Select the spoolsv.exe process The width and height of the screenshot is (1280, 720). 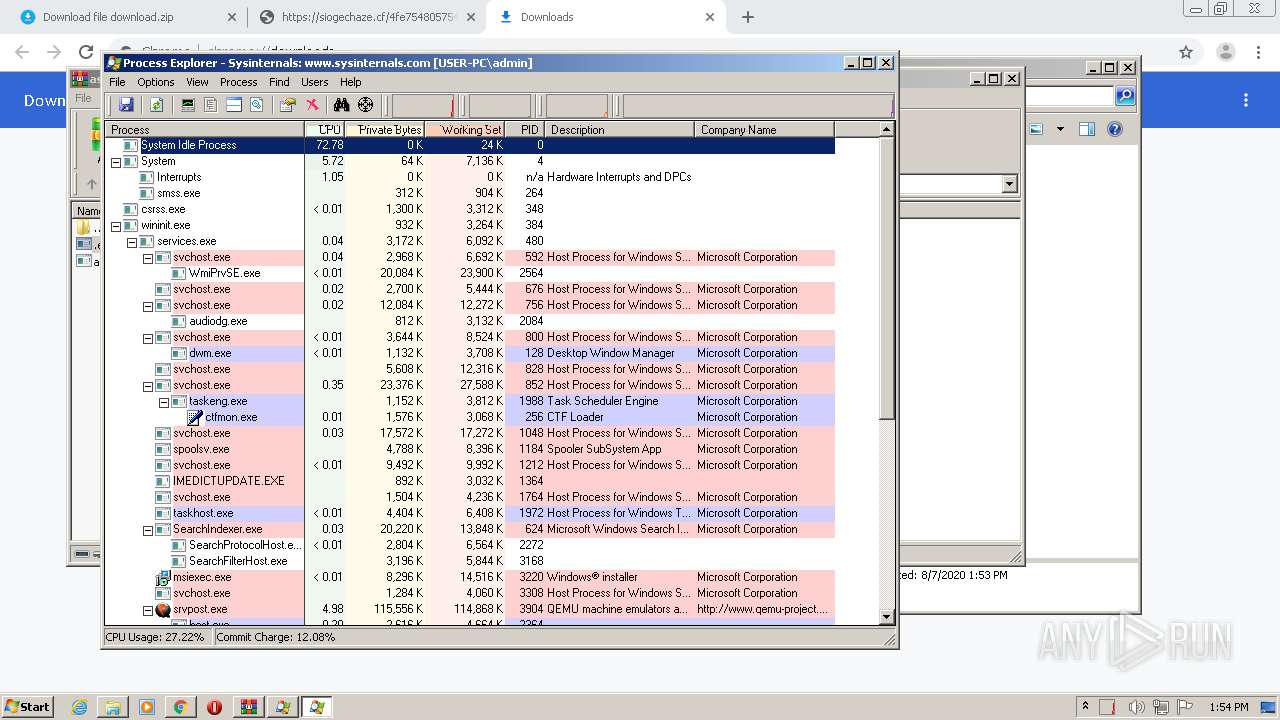point(470,449)
